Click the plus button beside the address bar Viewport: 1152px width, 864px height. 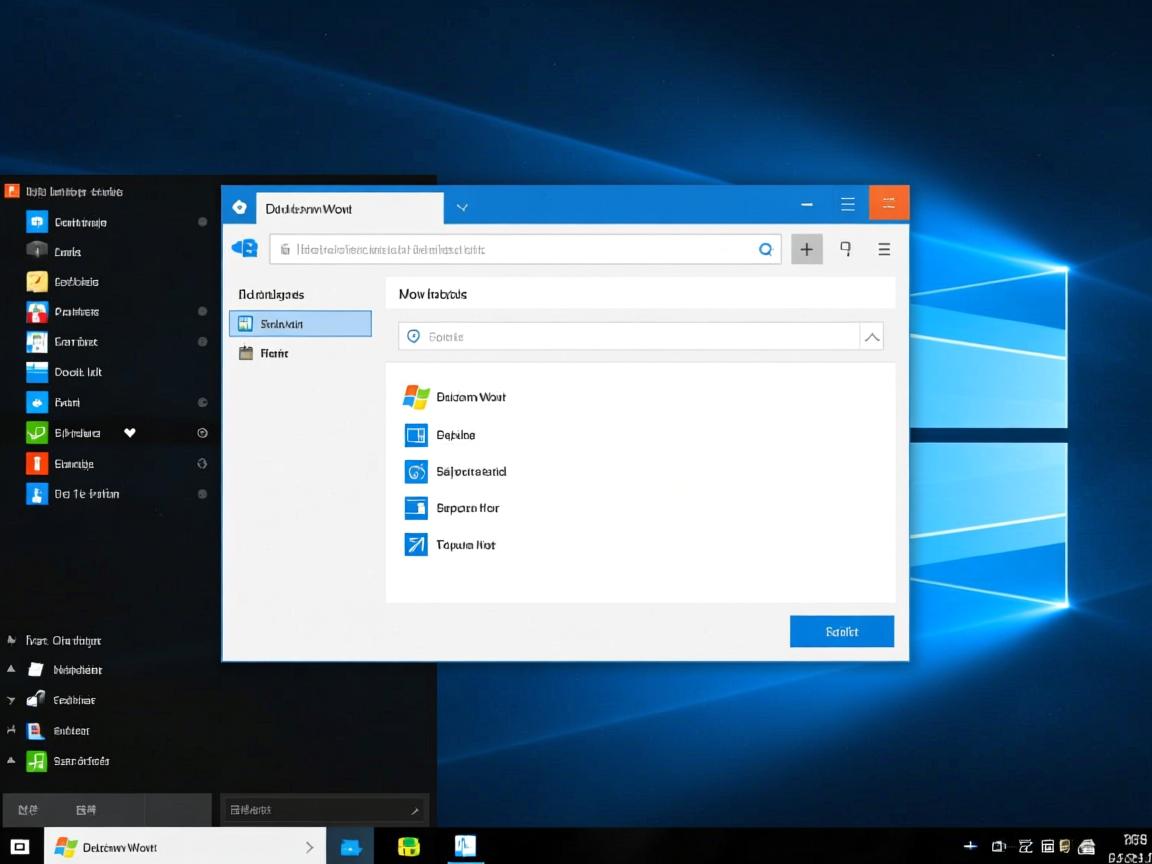point(806,249)
